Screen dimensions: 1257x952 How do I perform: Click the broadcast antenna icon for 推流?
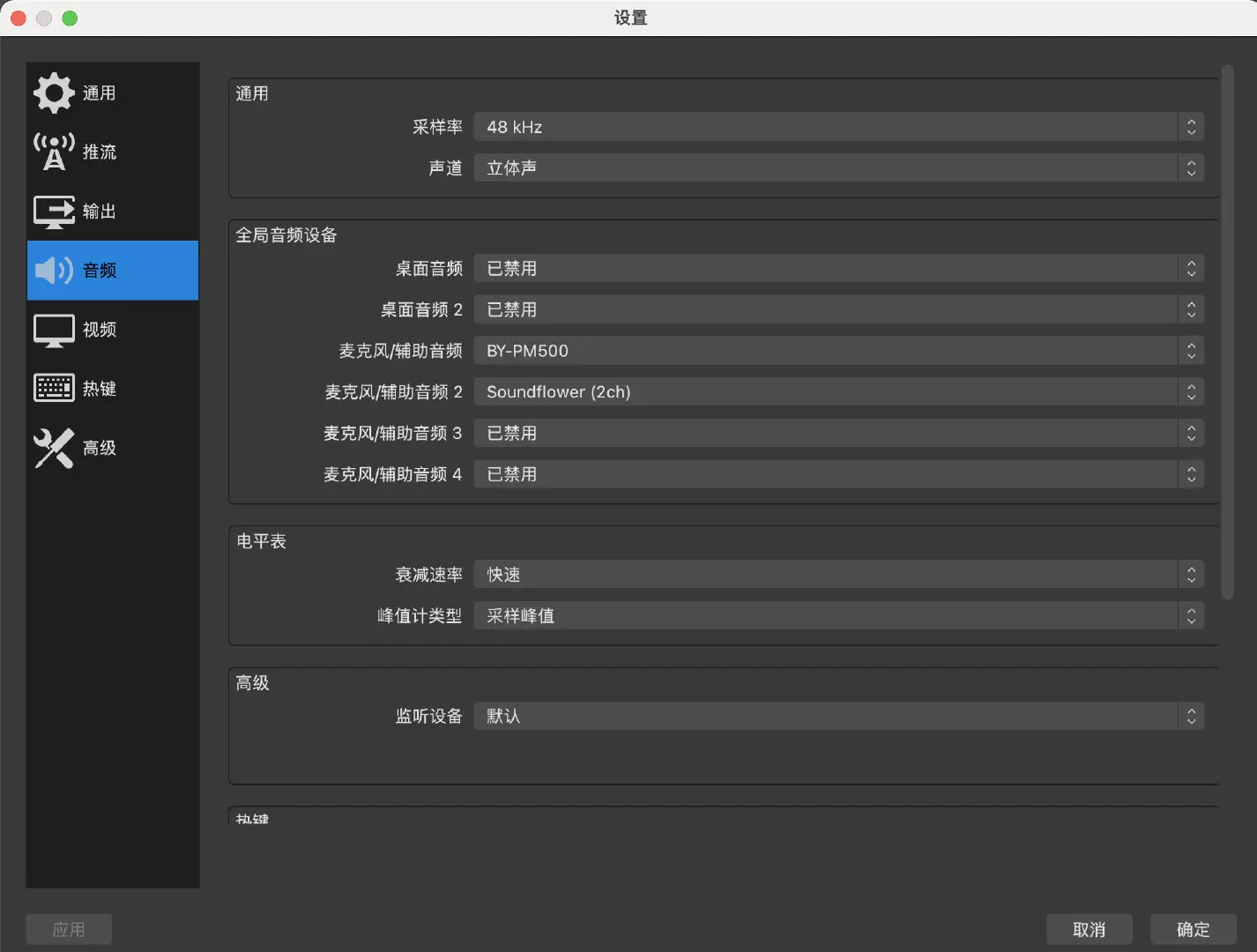tap(54, 152)
